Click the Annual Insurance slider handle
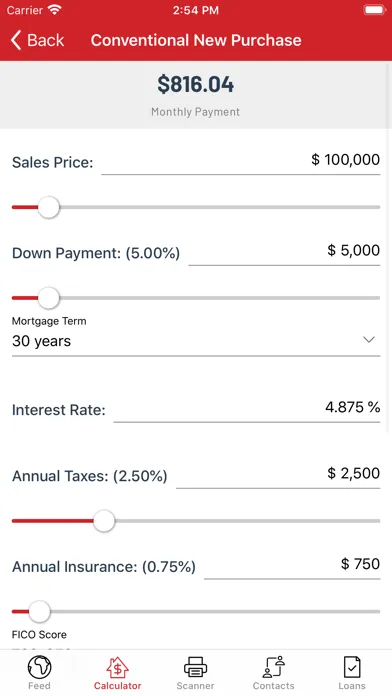The width and height of the screenshot is (392, 696). click(40, 611)
